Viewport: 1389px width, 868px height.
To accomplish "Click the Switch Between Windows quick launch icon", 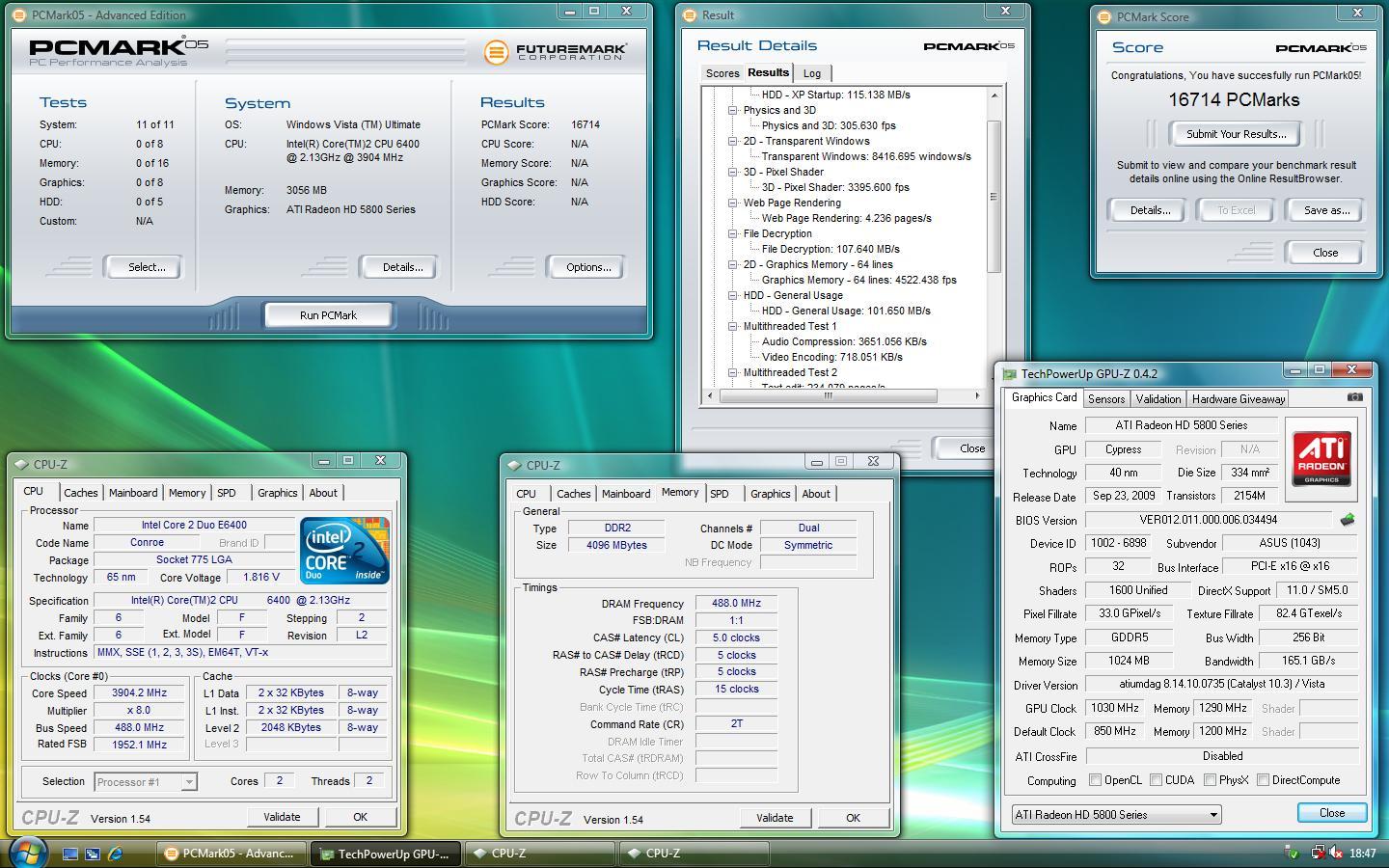I will [x=93, y=854].
